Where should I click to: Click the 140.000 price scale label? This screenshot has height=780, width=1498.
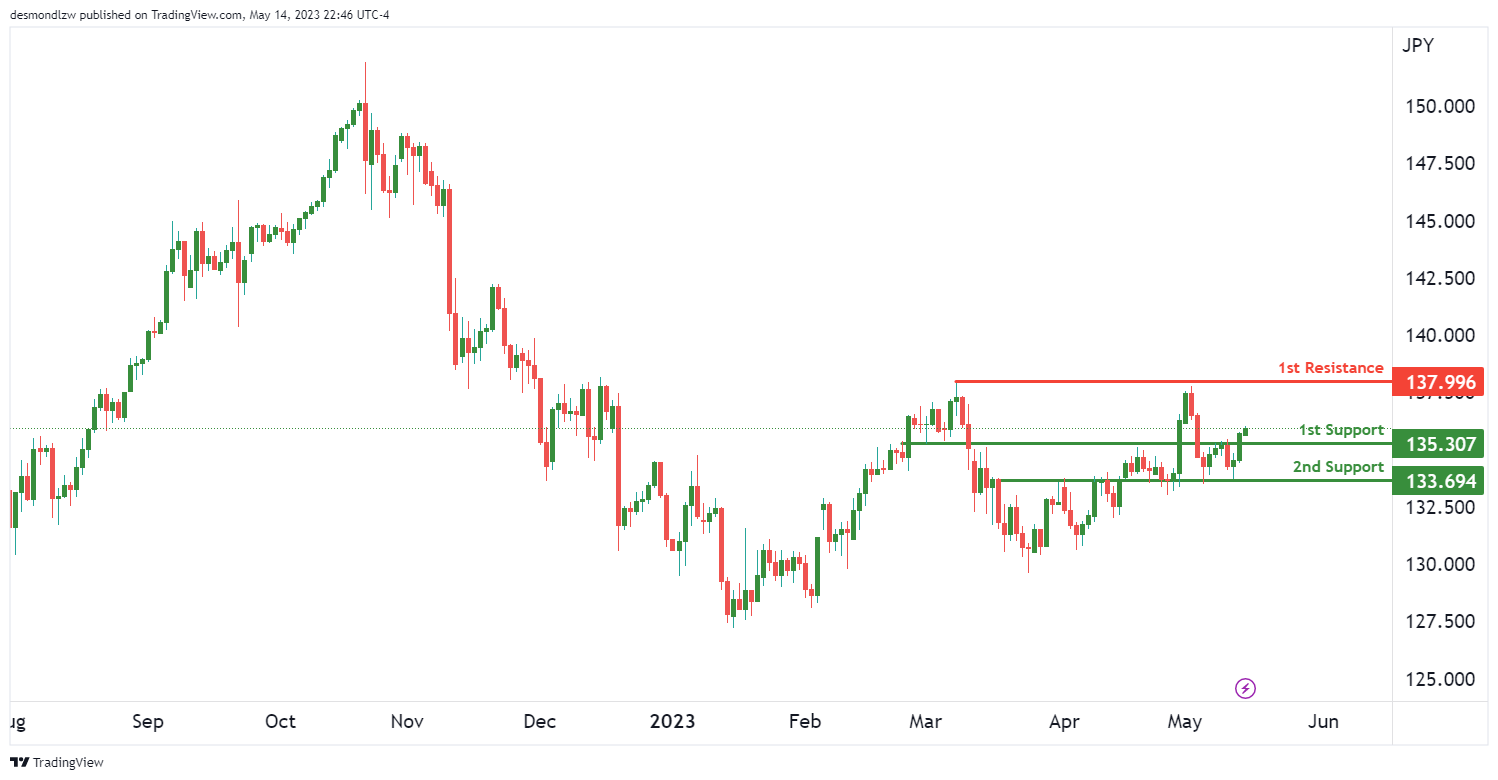(1439, 335)
